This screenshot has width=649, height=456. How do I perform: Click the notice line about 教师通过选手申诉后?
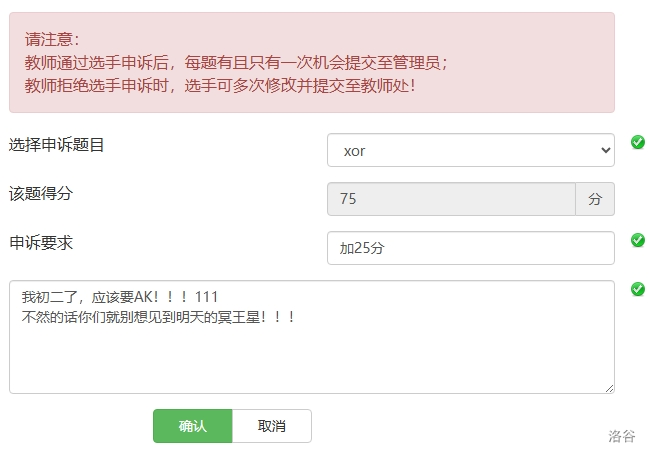click(x=236, y=63)
